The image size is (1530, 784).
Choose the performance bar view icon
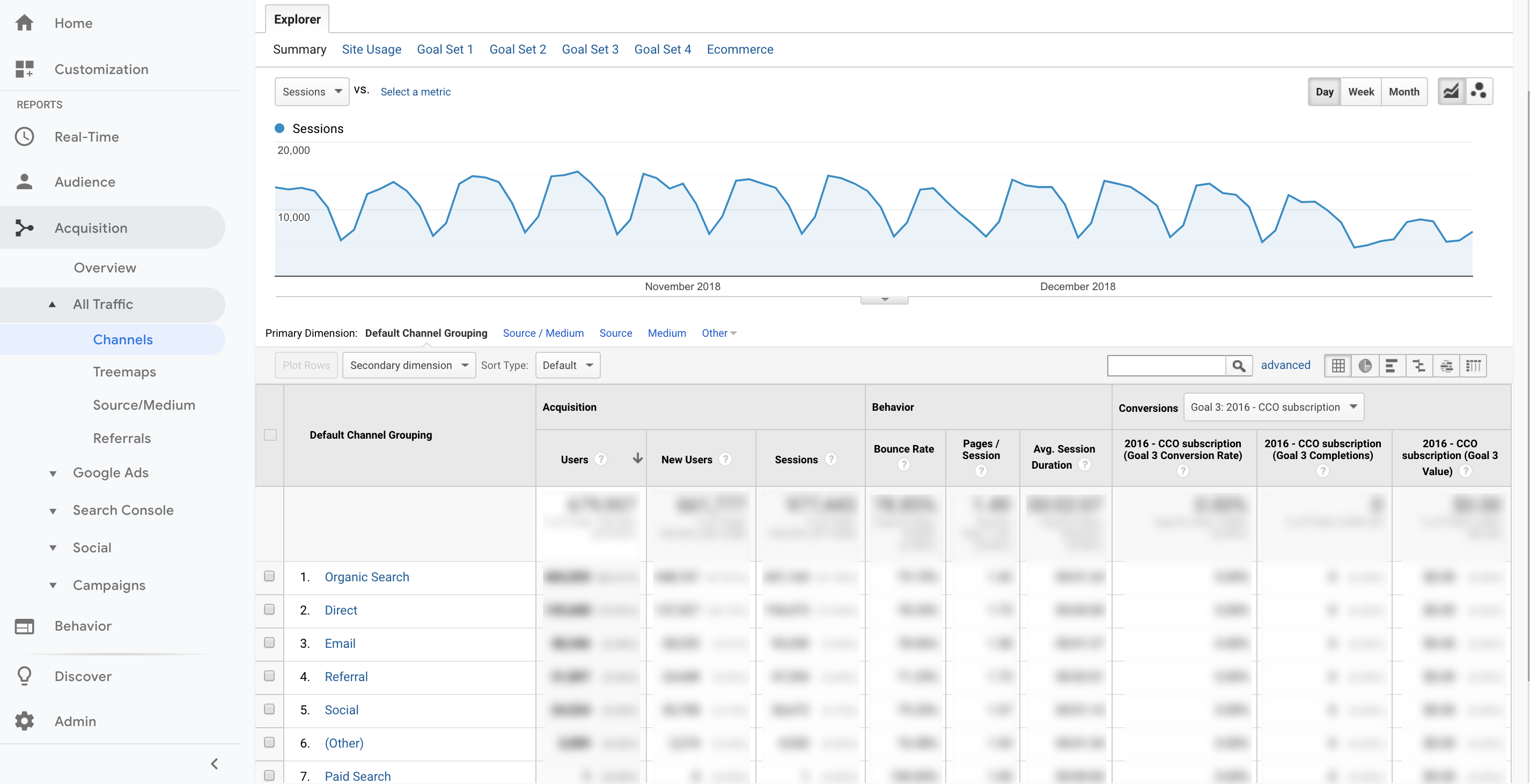click(1392, 366)
